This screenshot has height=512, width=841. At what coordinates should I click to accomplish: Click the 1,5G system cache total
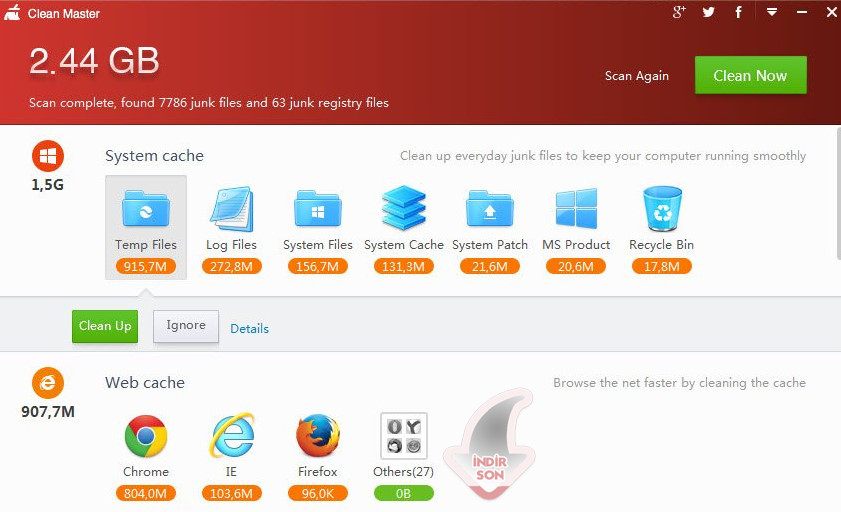[48, 185]
